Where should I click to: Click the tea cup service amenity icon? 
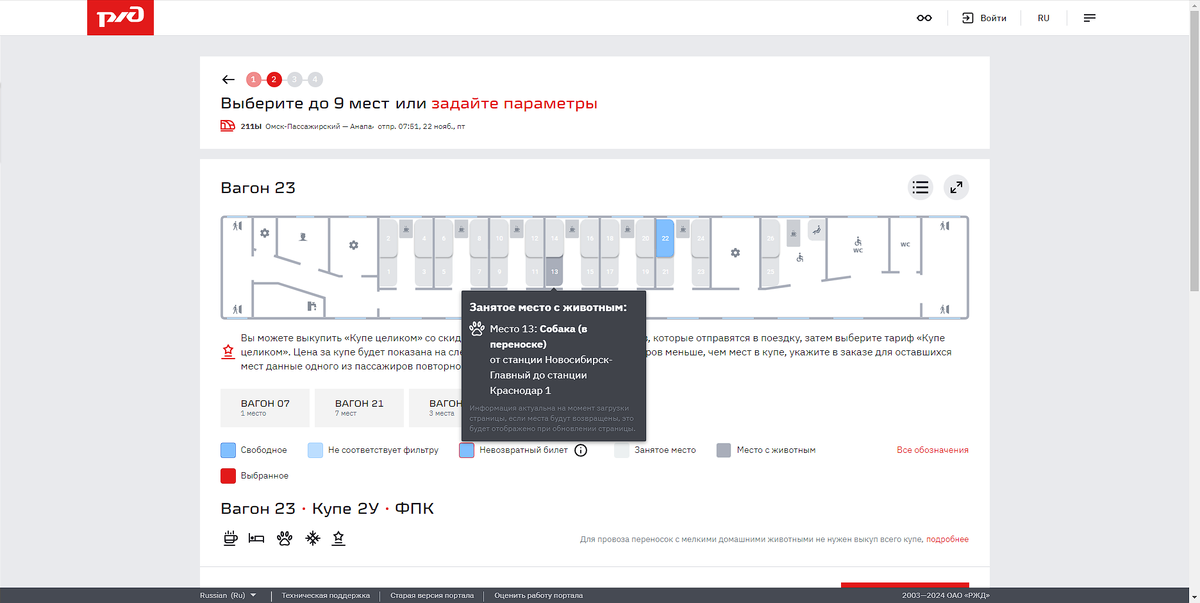tap(231, 538)
